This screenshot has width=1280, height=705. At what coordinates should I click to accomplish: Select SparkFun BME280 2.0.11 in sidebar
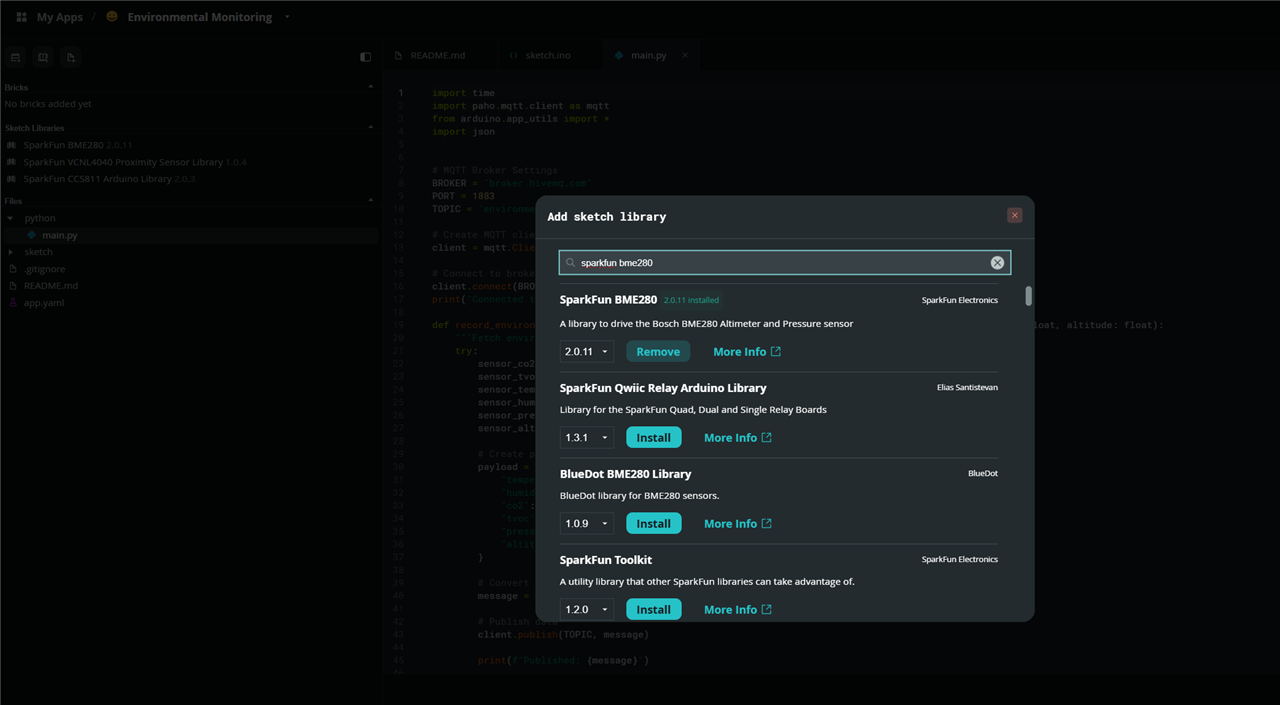point(77,145)
